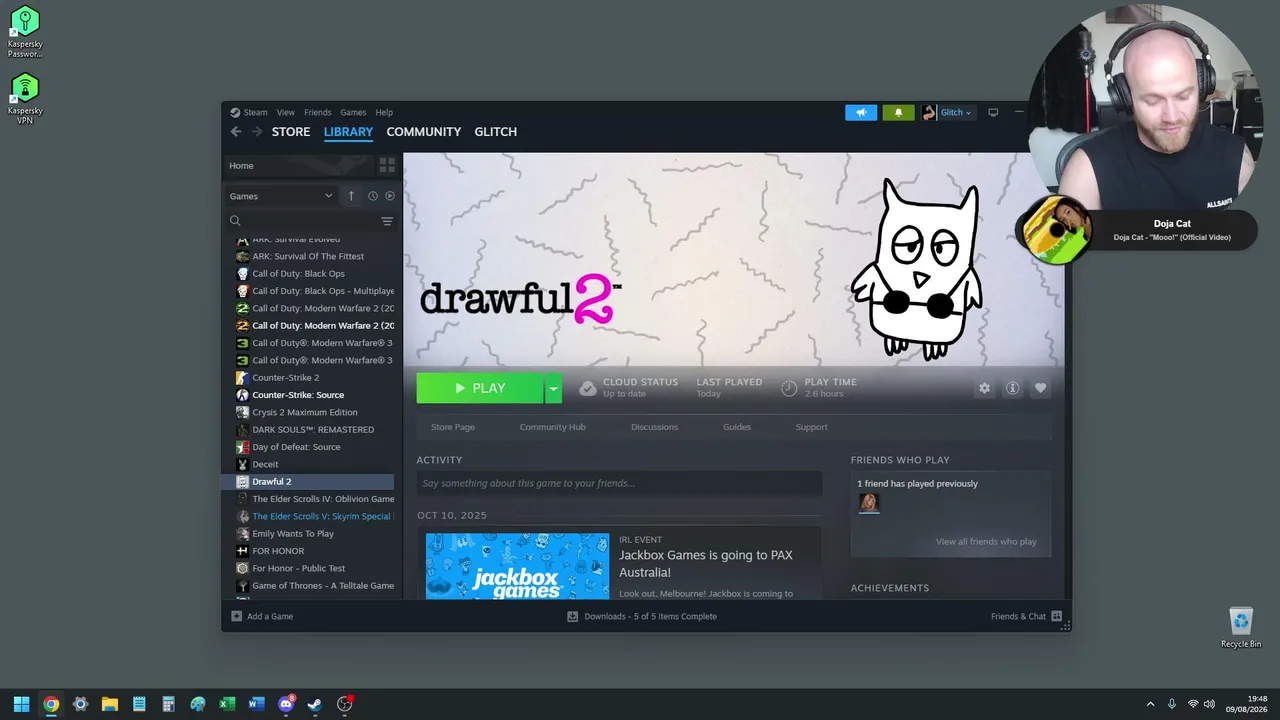Open the Games menu
This screenshot has width=1280, height=720.
353,113
